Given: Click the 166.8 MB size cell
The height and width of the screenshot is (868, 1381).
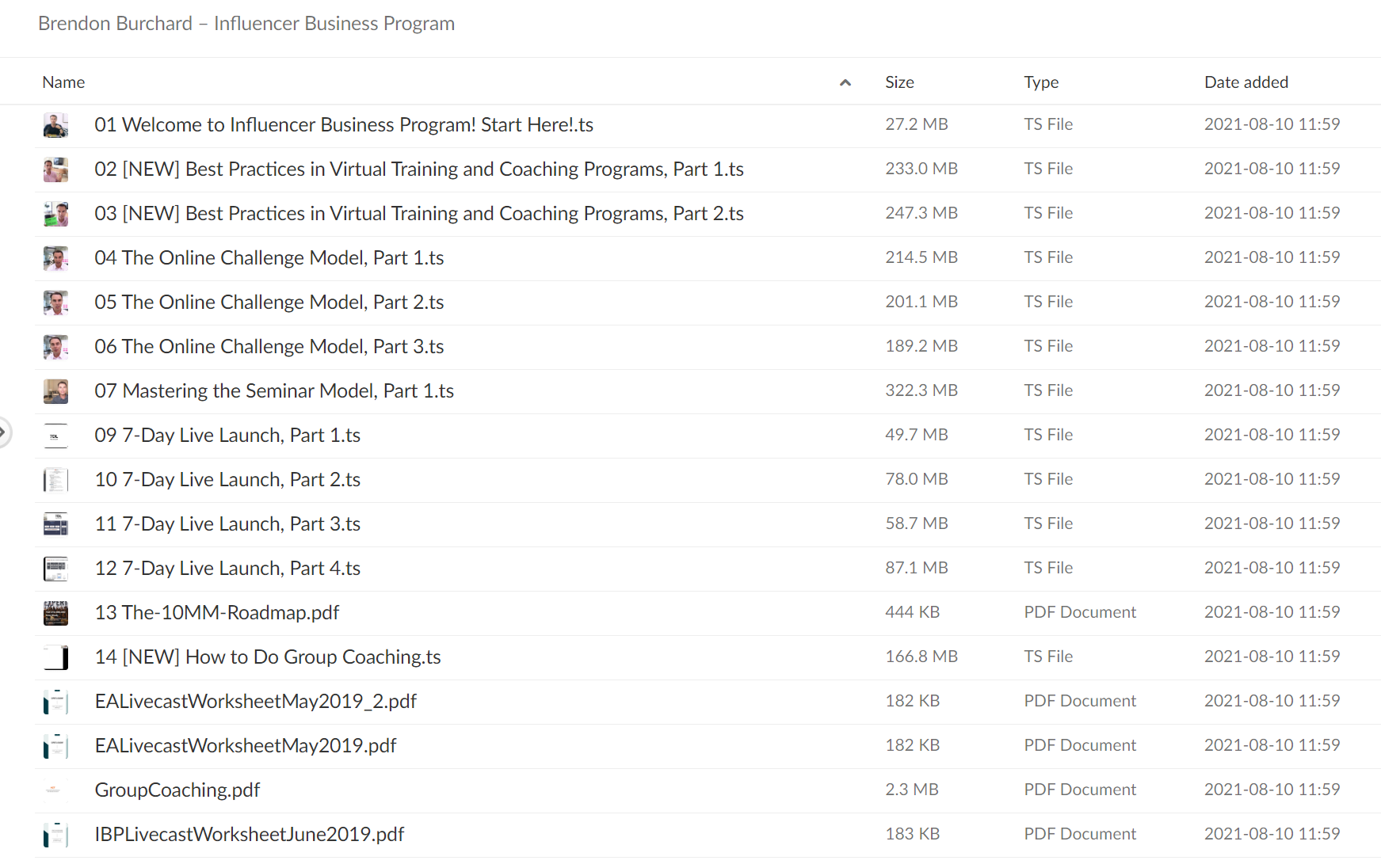Looking at the screenshot, I should pyautogui.click(x=921, y=657).
